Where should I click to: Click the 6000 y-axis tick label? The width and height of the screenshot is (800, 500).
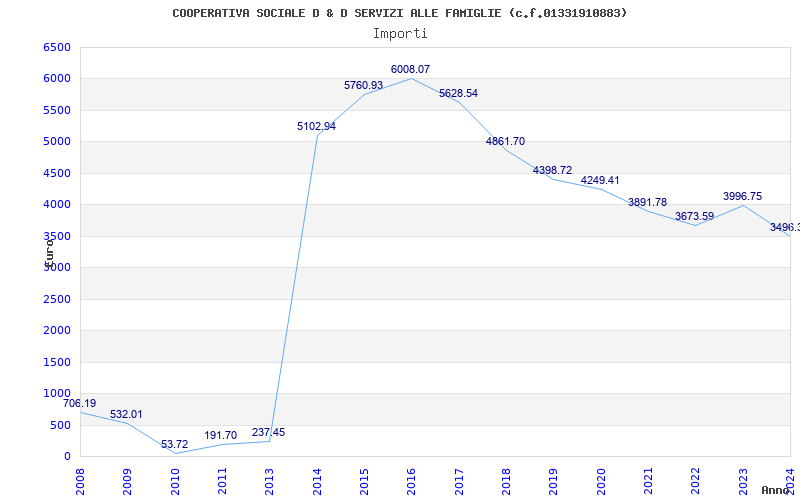(x=57, y=79)
